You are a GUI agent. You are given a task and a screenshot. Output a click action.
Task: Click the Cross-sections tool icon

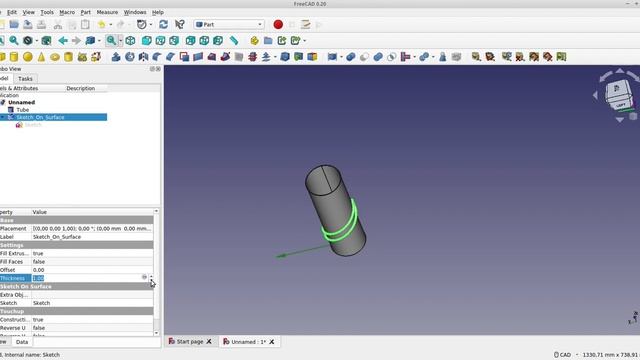click(252, 57)
